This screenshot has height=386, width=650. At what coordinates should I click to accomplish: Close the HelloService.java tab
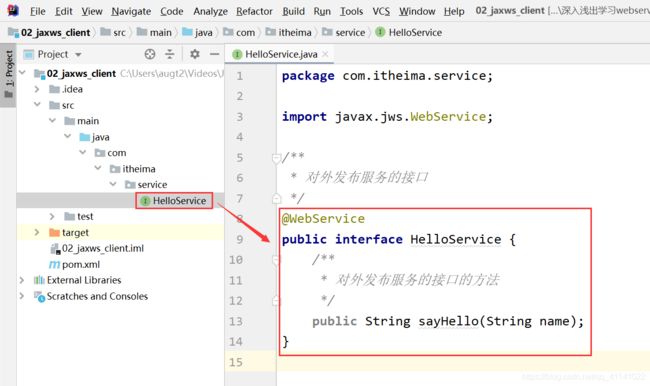pos(325,54)
